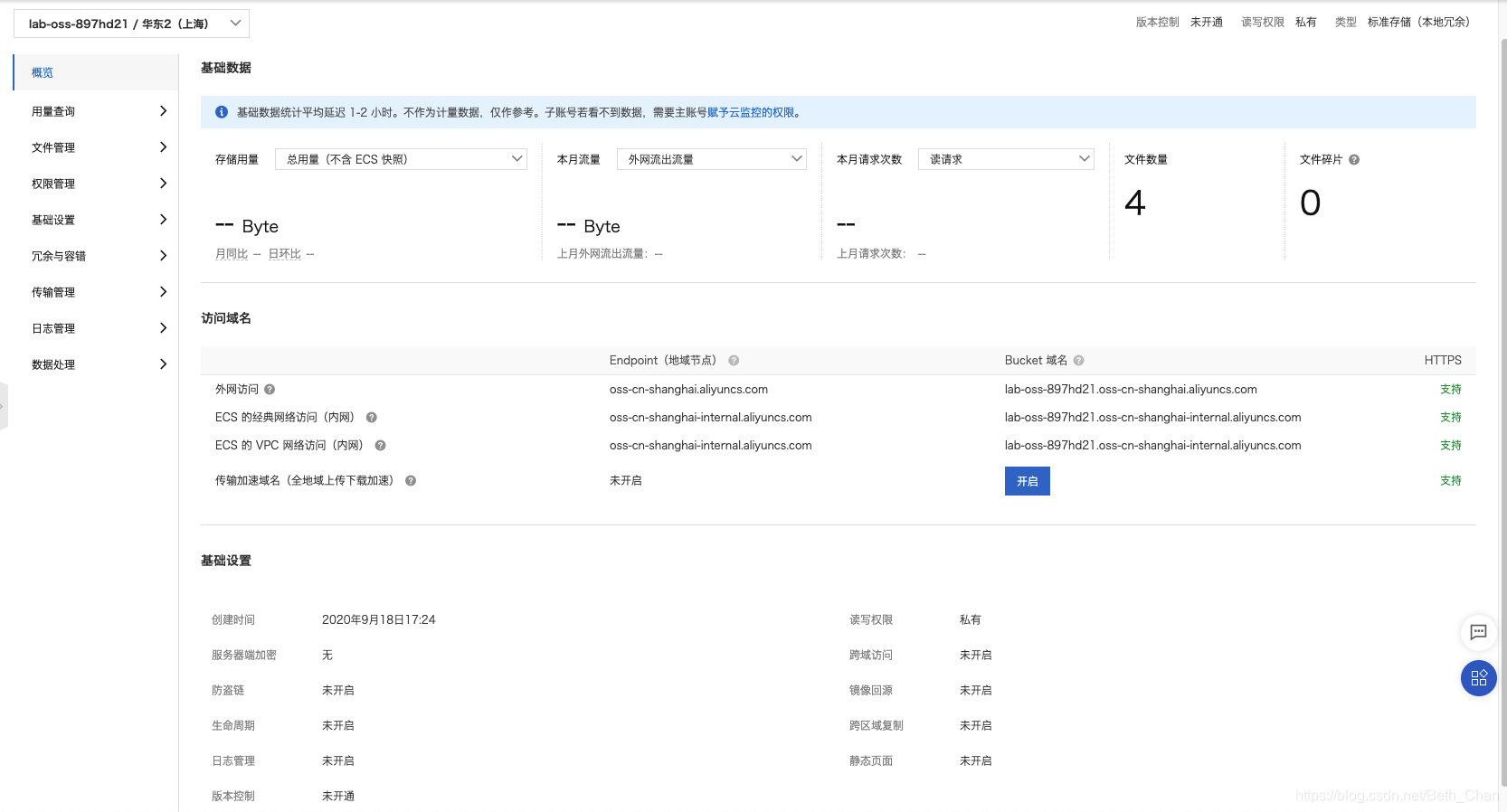Click 未开启 value for 跨区域复制
1507x812 pixels.
(976, 726)
